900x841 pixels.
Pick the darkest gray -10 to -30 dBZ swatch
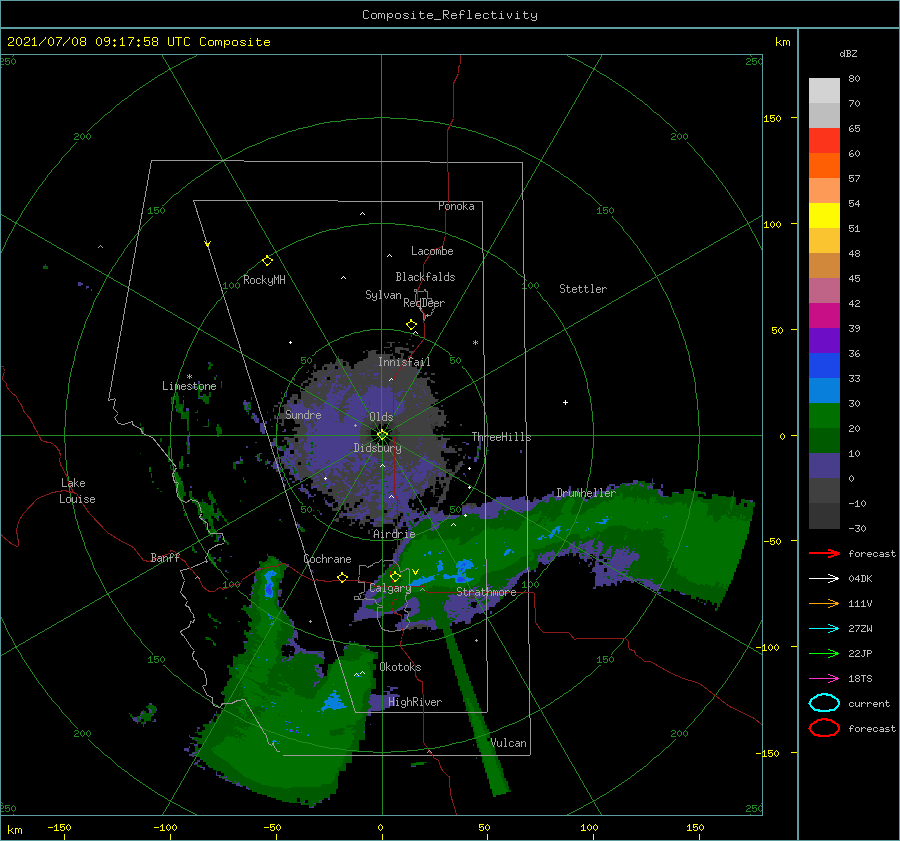[x=824, y=516]
